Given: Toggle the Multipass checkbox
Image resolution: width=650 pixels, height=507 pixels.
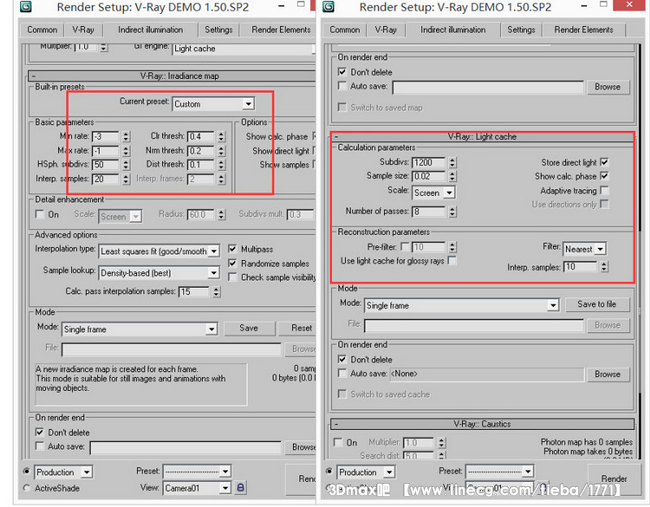Looking at the screenshot, I should pyautogui.click(x=233, y=249).
